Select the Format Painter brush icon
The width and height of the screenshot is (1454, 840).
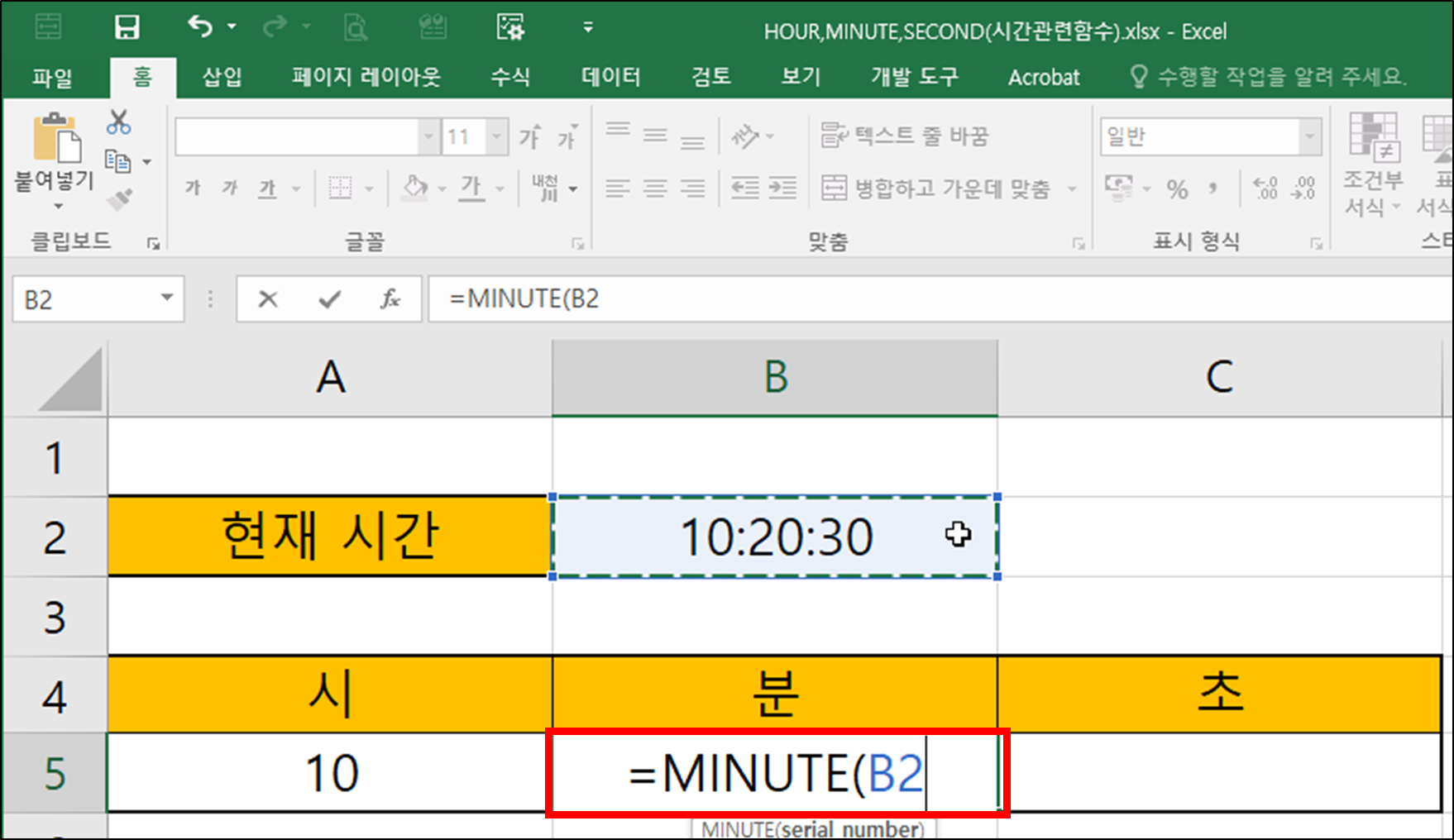tap(120, 199)
